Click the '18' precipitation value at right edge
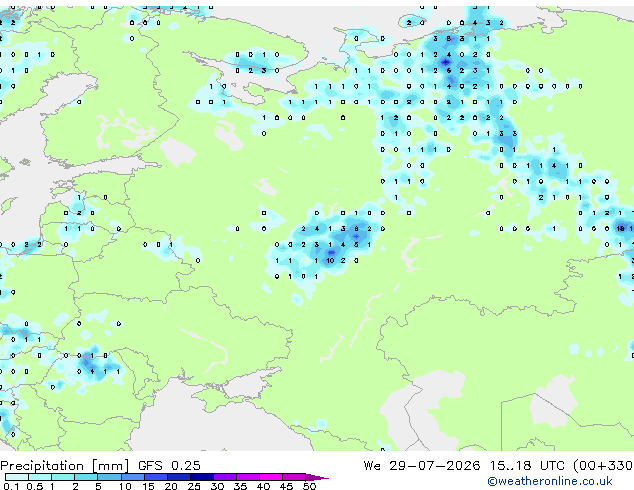Viewport: 634px width, 490px height. [620, 228]
